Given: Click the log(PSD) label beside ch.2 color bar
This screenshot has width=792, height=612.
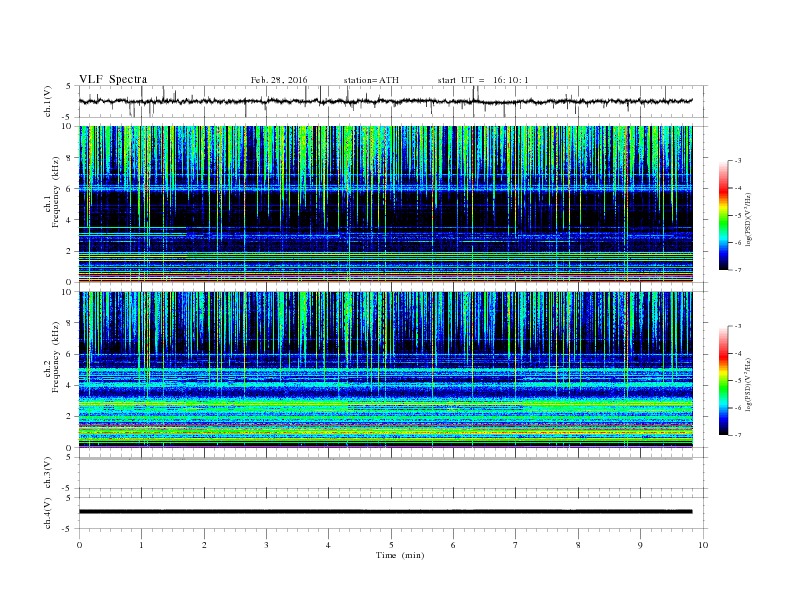Looking at the screenshot, I should pos(748,385).
